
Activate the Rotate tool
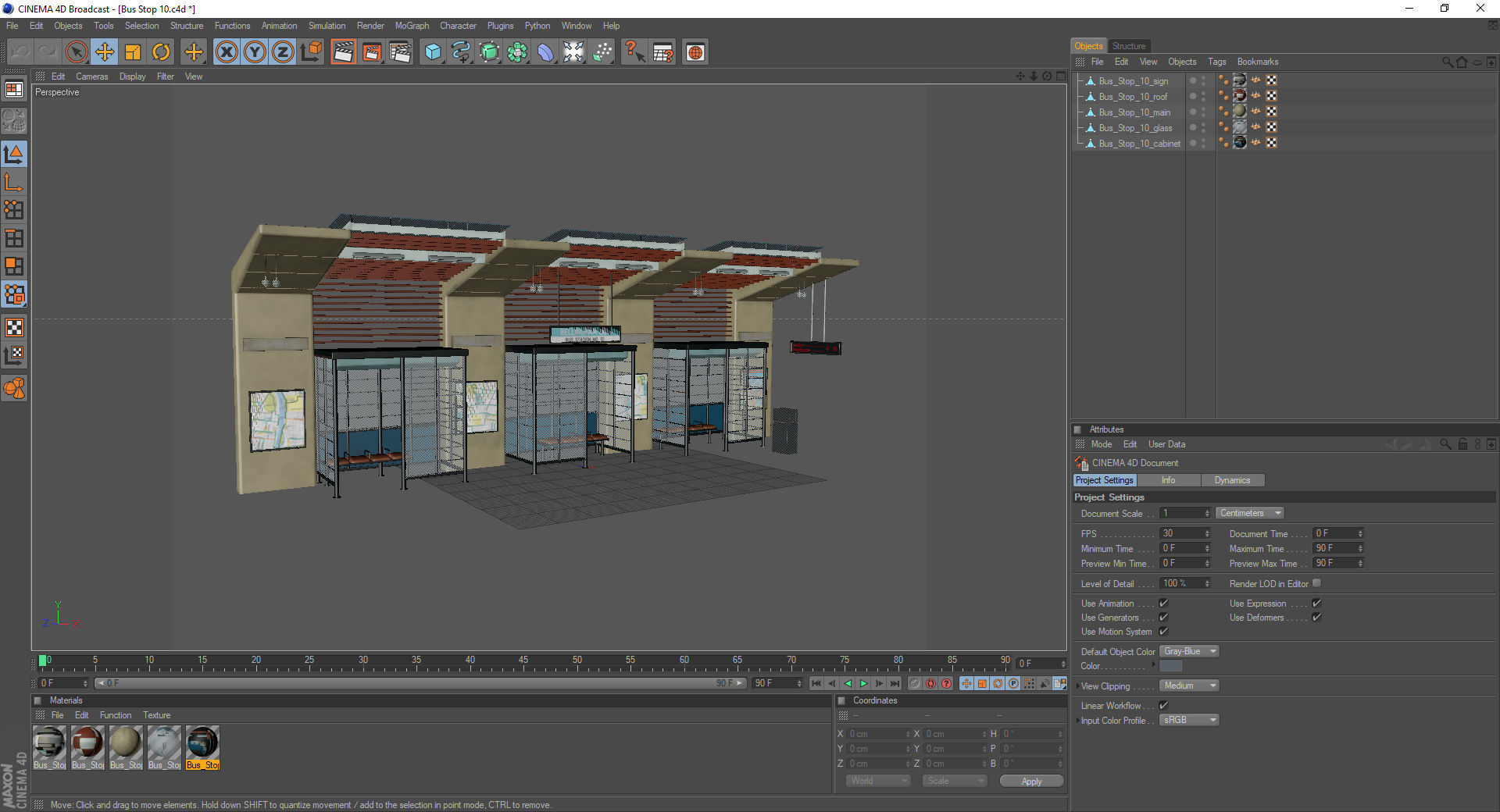point(161,52)
